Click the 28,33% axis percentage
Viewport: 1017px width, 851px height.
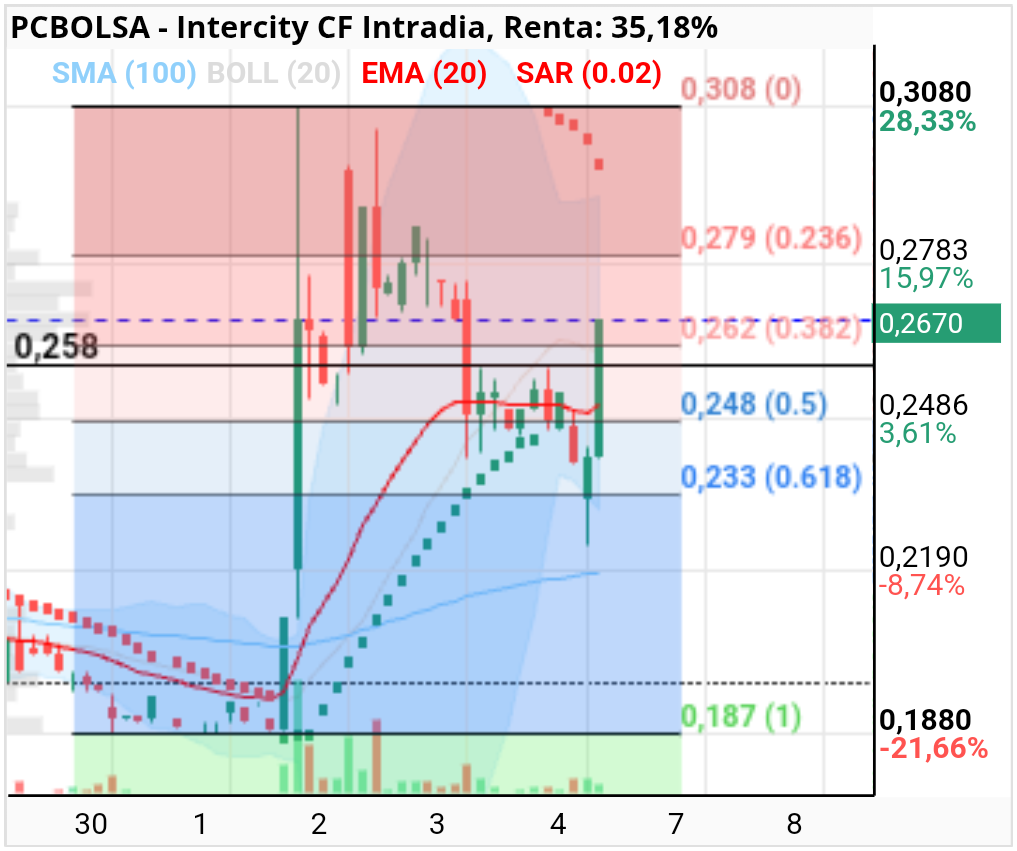pyautogui.click(x=927, y=121)
